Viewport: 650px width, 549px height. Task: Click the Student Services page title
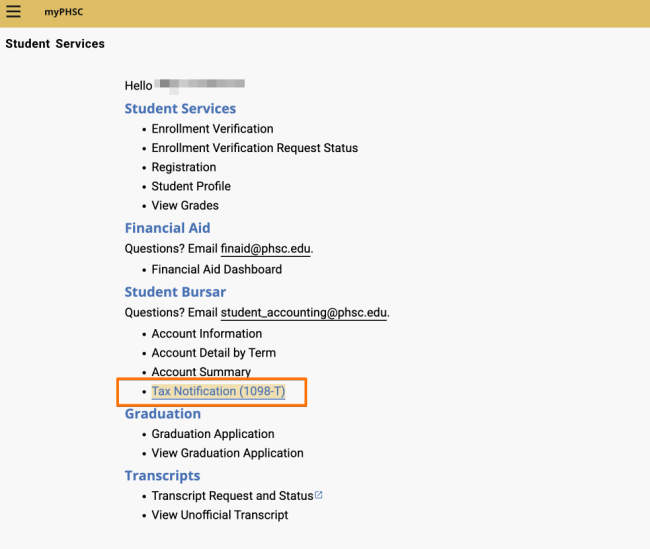pyautogui.click(x=55, y=44)
